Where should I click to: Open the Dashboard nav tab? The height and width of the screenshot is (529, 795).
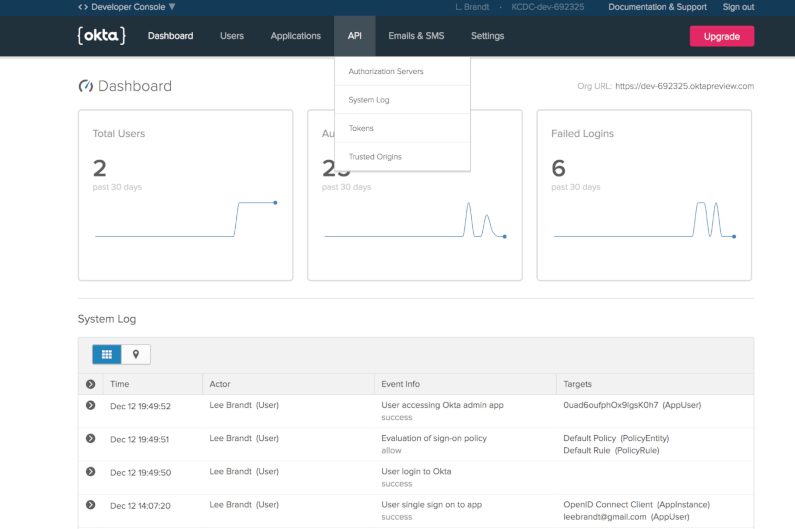point(170,36)
